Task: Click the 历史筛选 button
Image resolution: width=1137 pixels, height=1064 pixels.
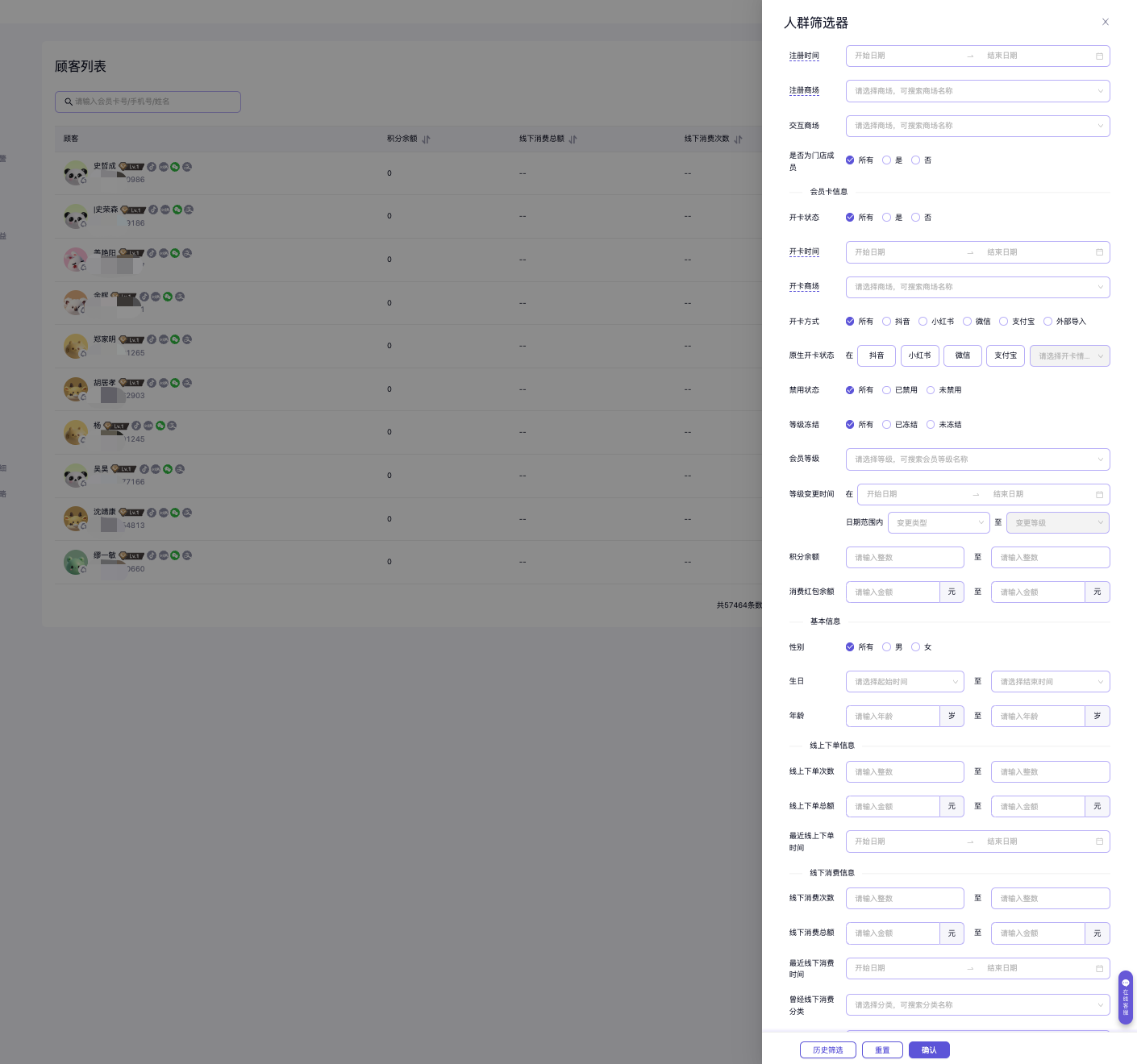Action: (x=827, y=1049)
